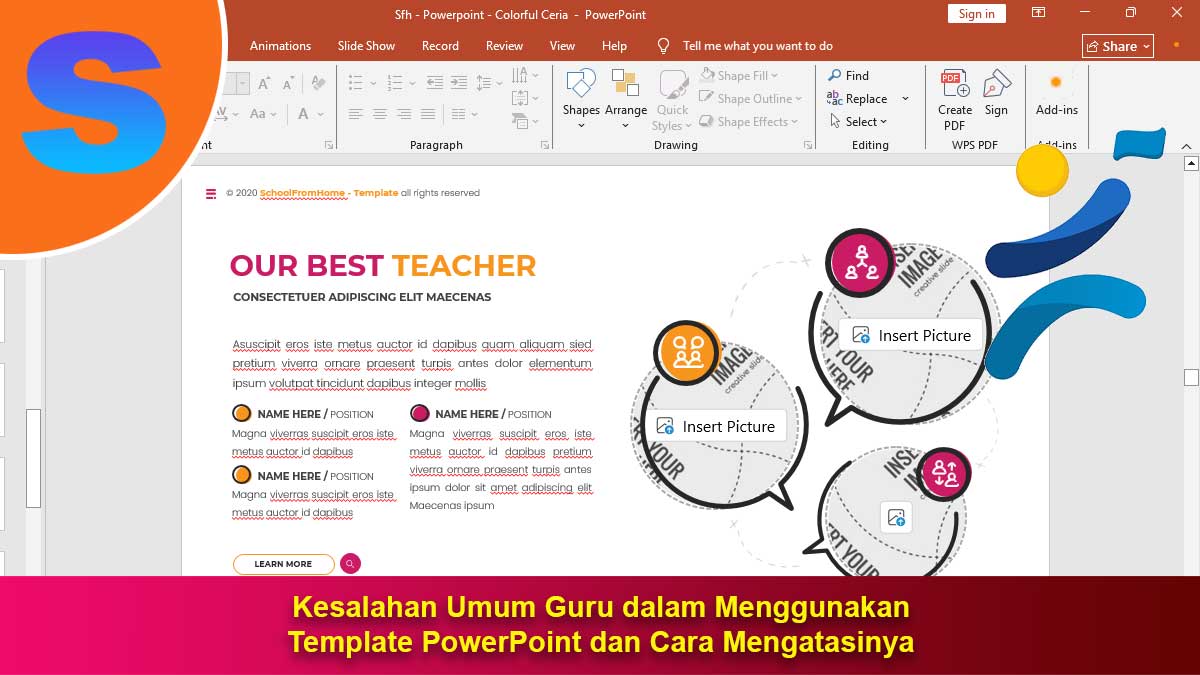Switch to the Slide Show tab

point(366,45)
